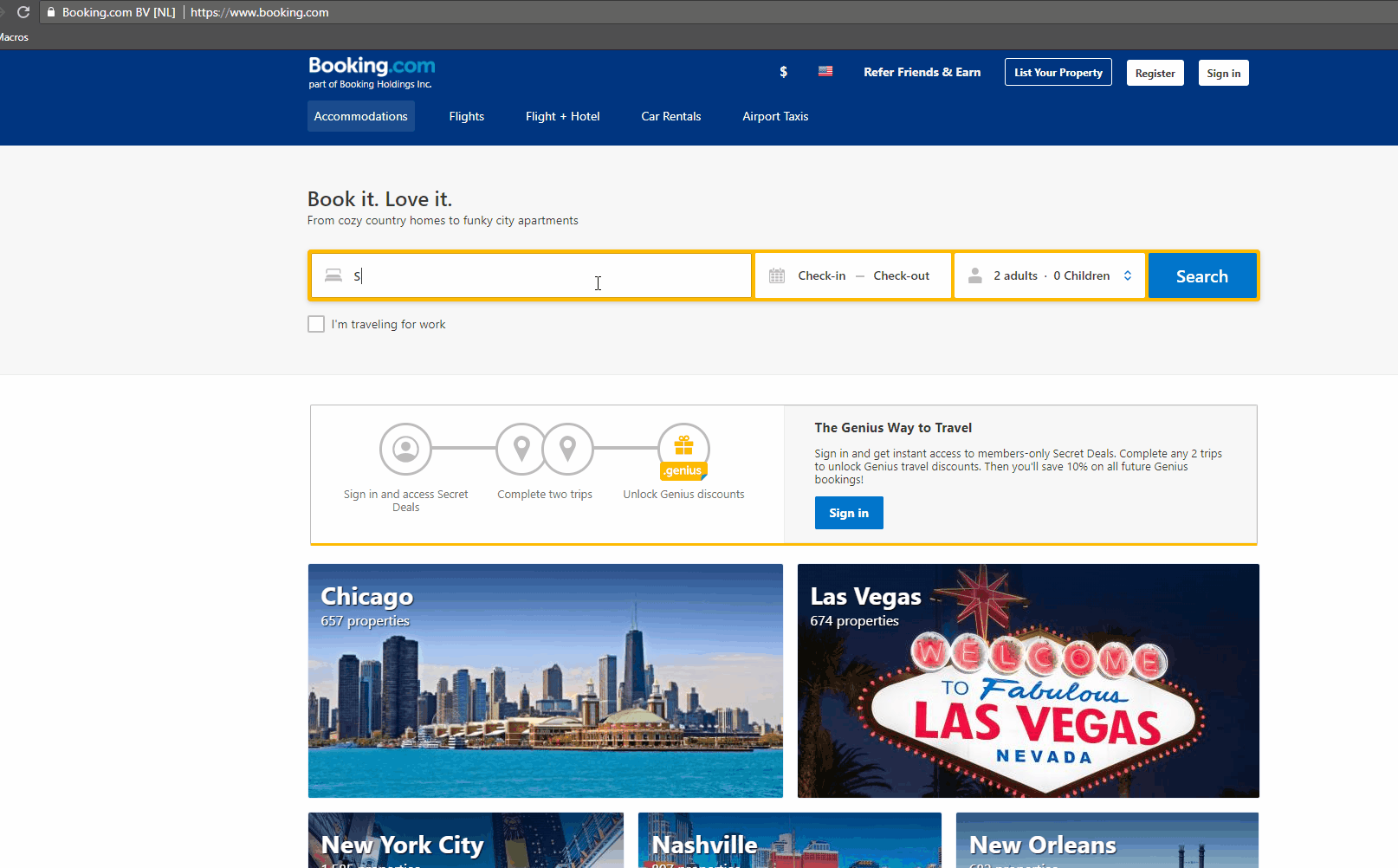This screenshot has height=868, width=1398.
Task: Click the padlock site security icon
Action: point(51,12)
